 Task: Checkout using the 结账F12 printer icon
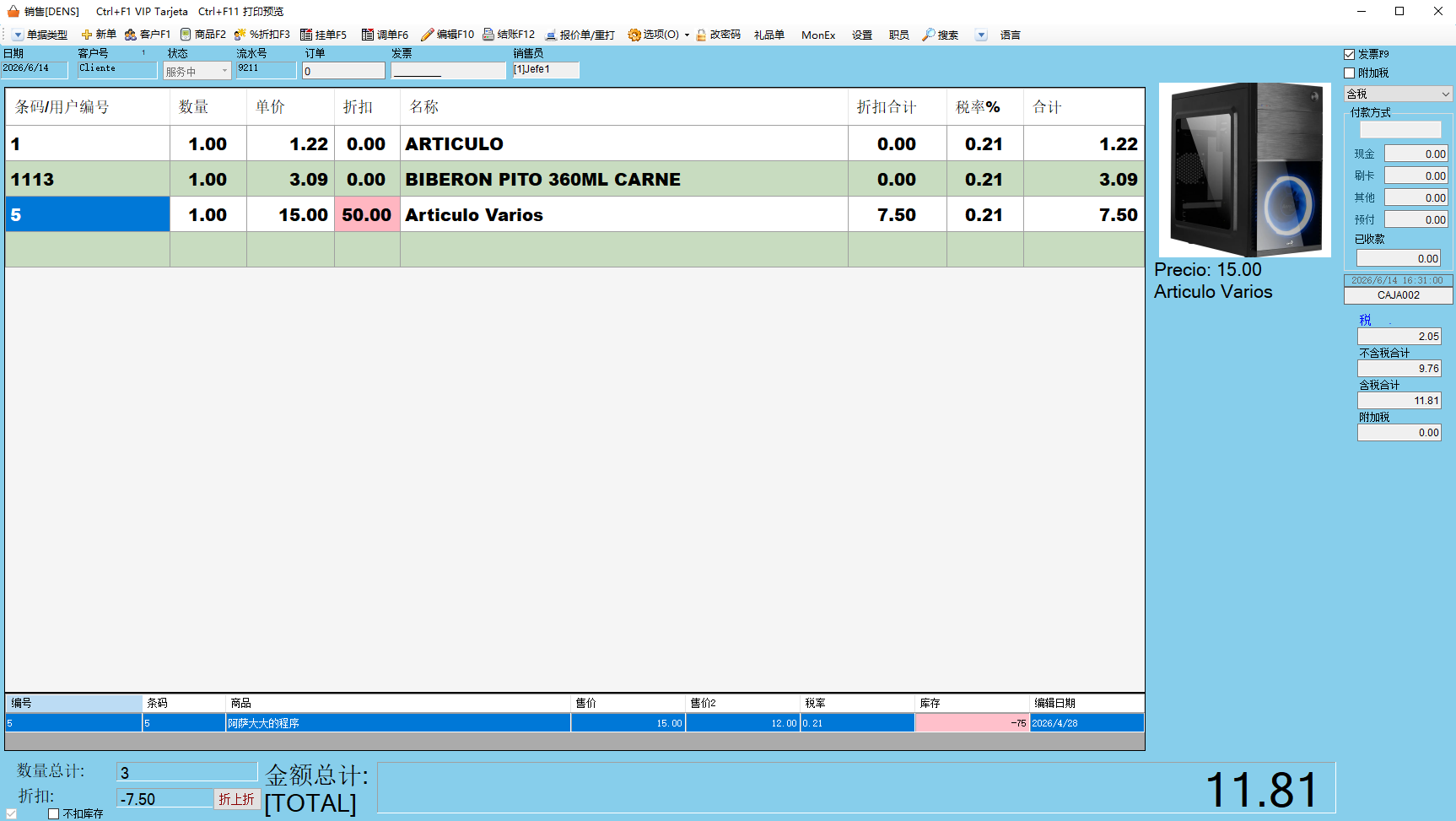(x=488, y=35)
